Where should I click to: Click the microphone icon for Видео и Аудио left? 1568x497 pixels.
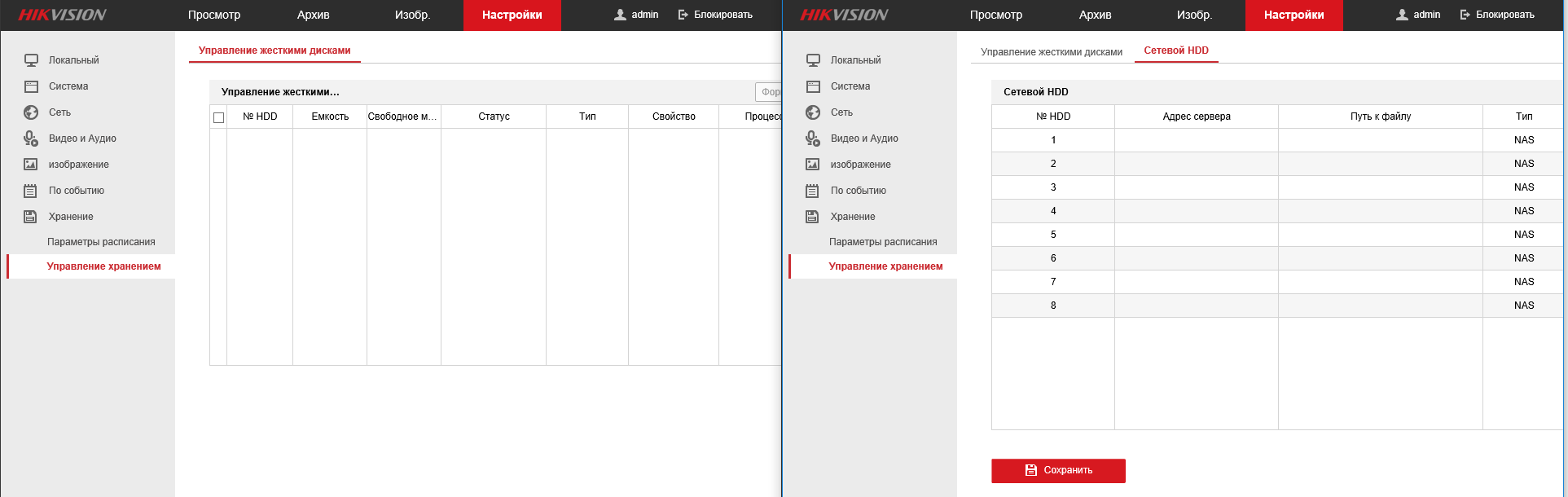click(x=31, y=139)
